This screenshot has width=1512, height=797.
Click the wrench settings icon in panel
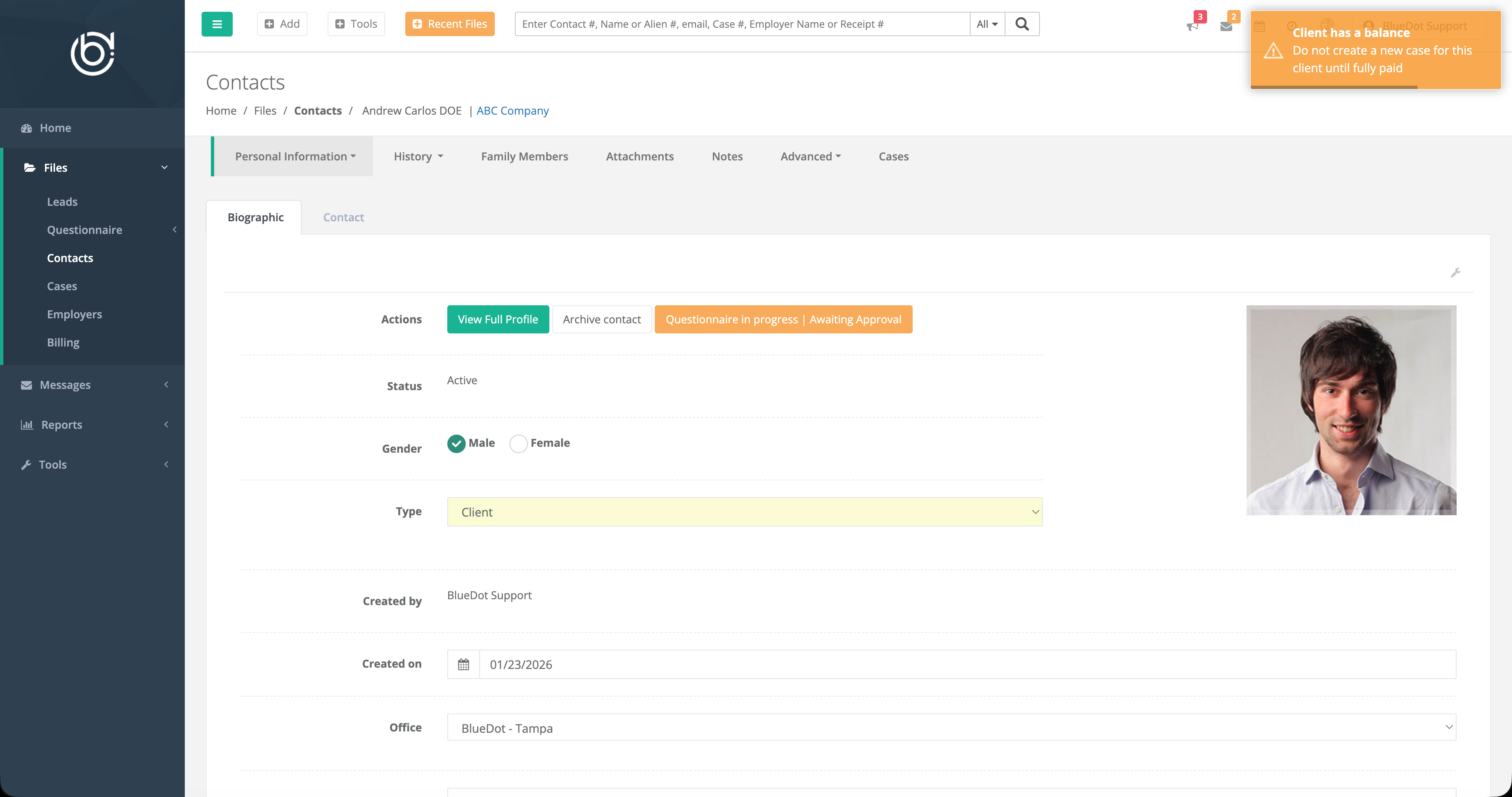[x=1455, y=273]
